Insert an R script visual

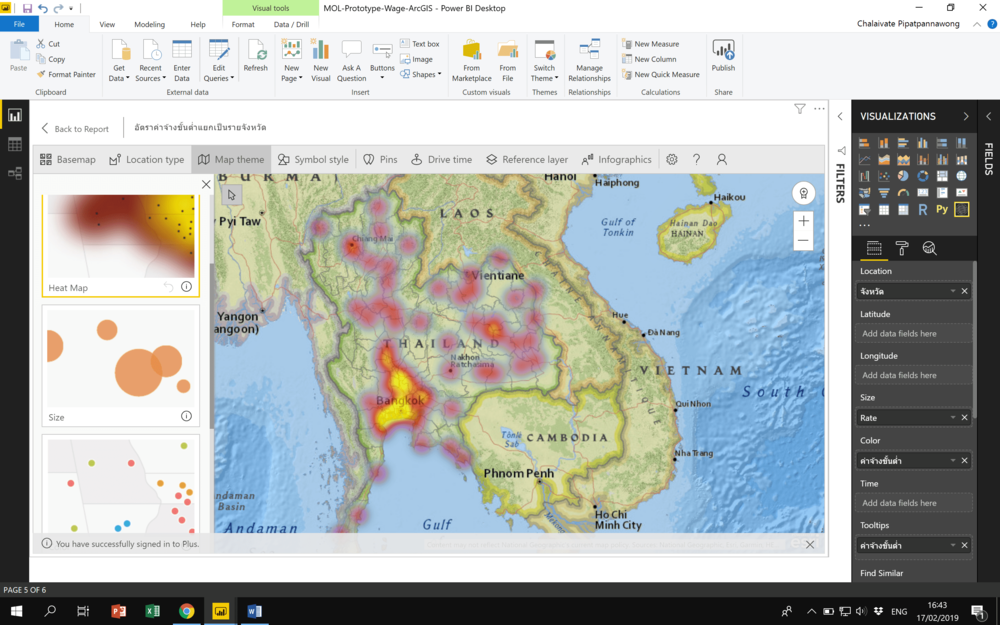(x=923, y=209)
